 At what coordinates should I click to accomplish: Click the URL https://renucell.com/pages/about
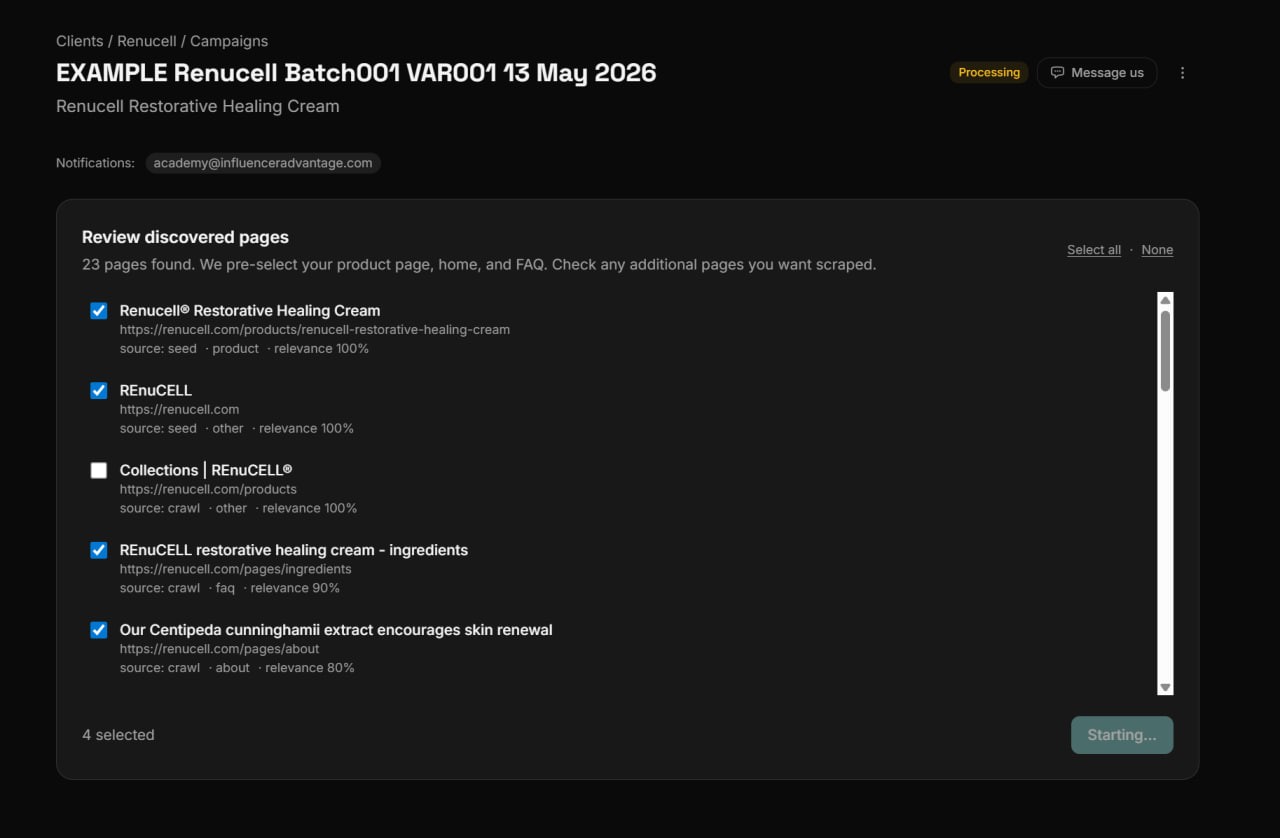(220, 649)
